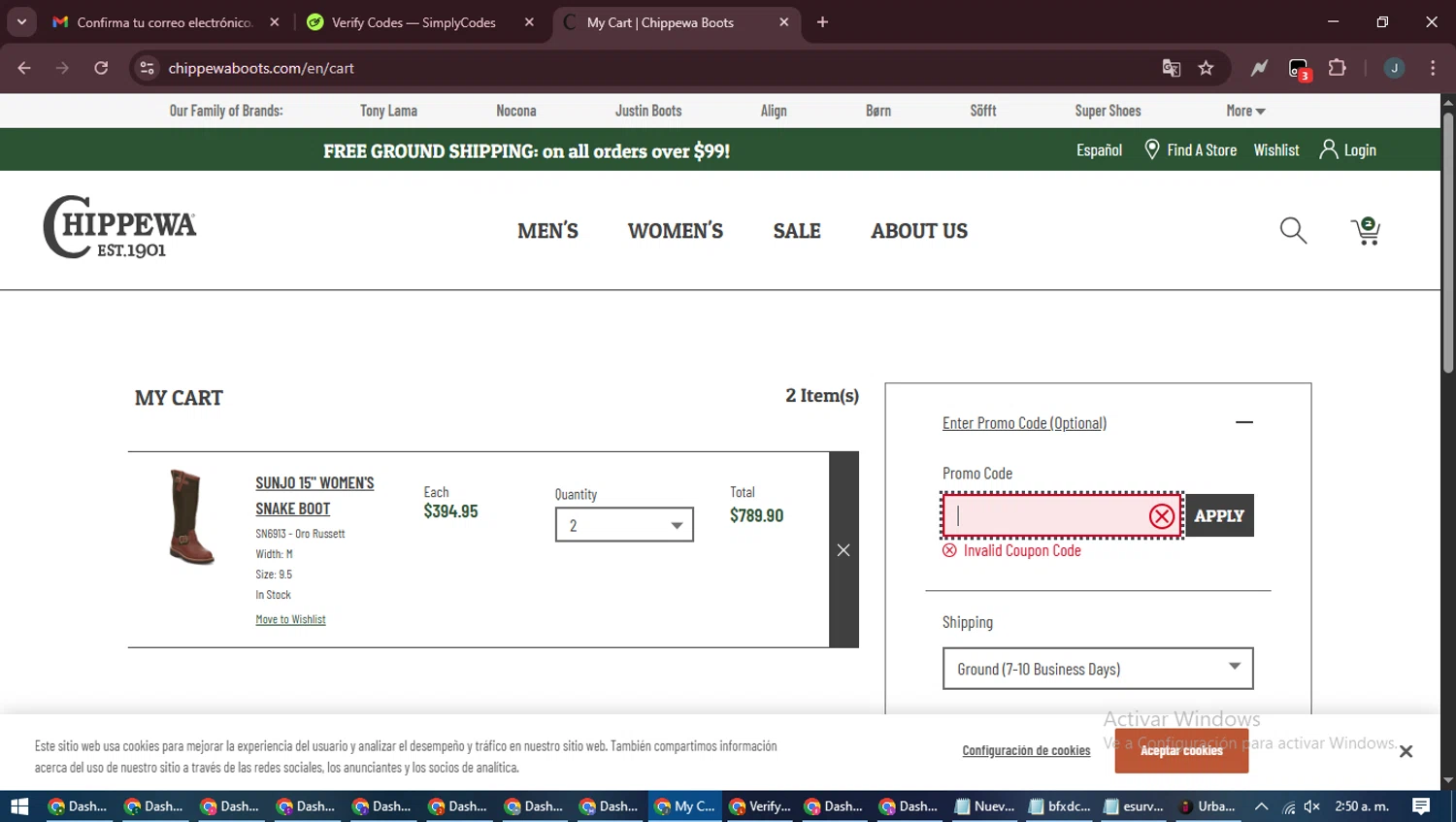Visit Super Shoes brand link

click(x=1108, y=111)
